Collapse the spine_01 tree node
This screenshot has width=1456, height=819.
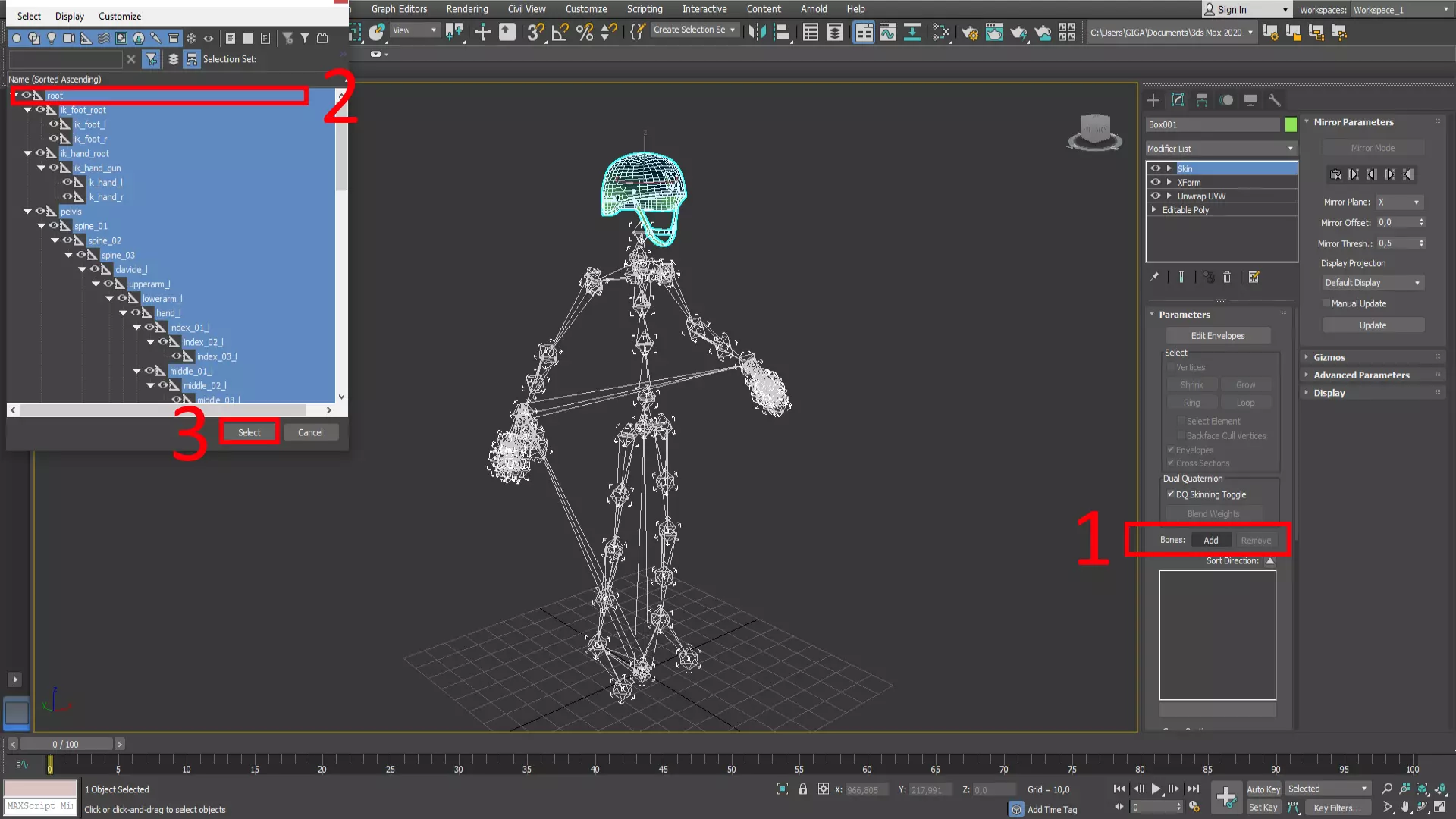pyautogui.click(x=42, y=226)
